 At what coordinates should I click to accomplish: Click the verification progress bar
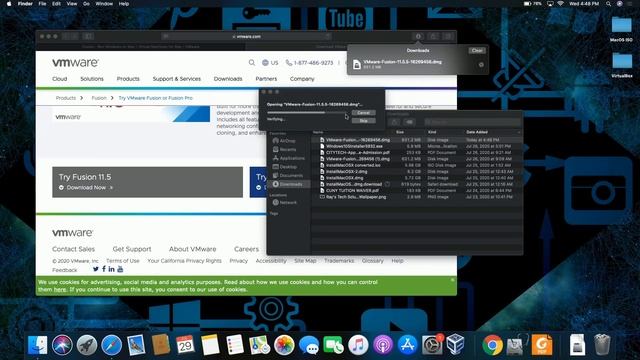[x=307, y=113]
